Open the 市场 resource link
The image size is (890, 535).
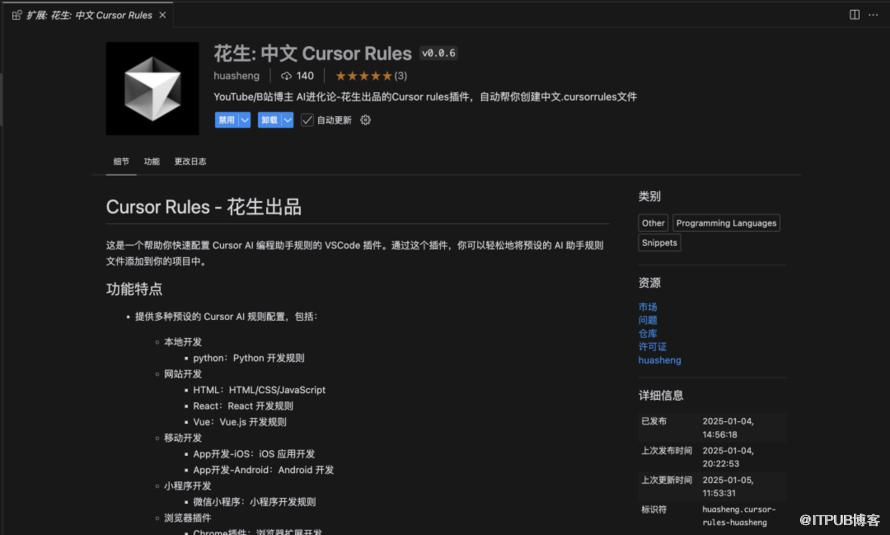click(x=648, y=307)
